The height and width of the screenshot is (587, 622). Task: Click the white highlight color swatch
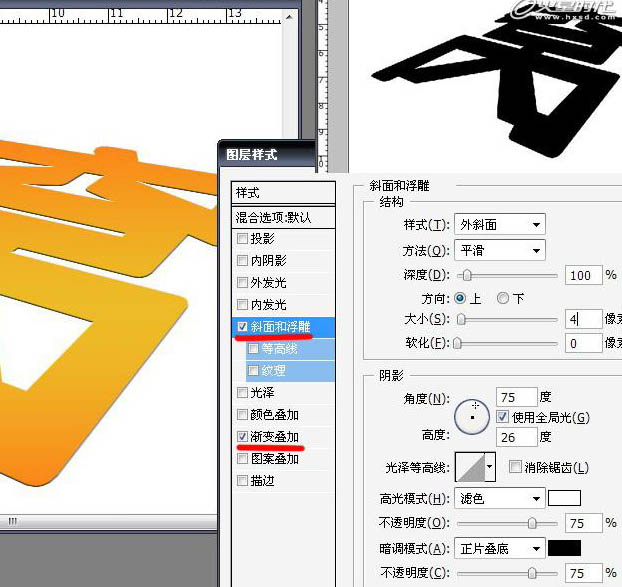click(565, 498)
